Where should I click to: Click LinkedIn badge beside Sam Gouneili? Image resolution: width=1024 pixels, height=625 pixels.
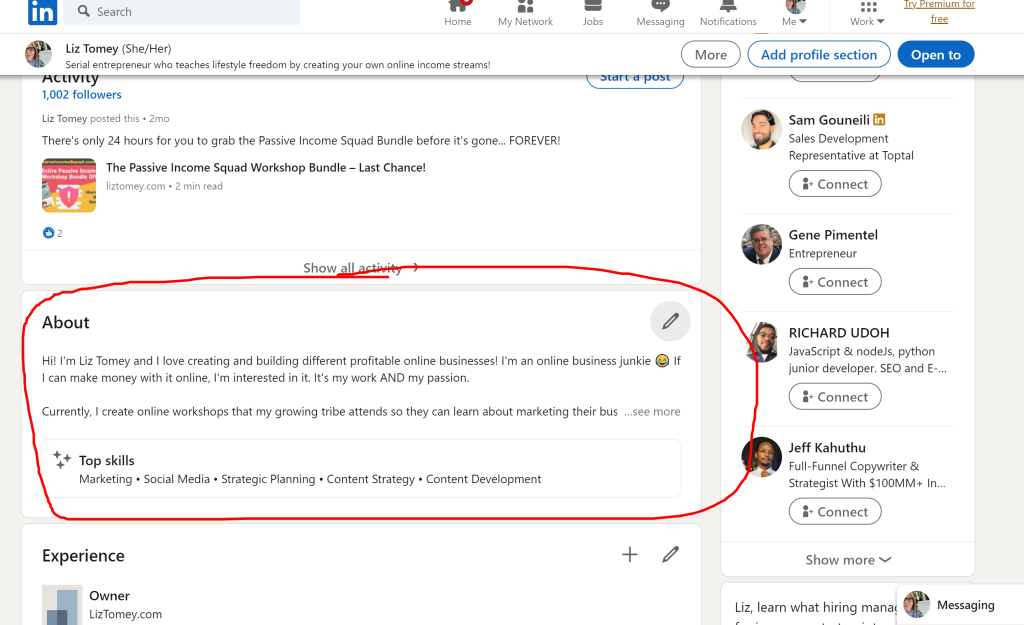879,120
